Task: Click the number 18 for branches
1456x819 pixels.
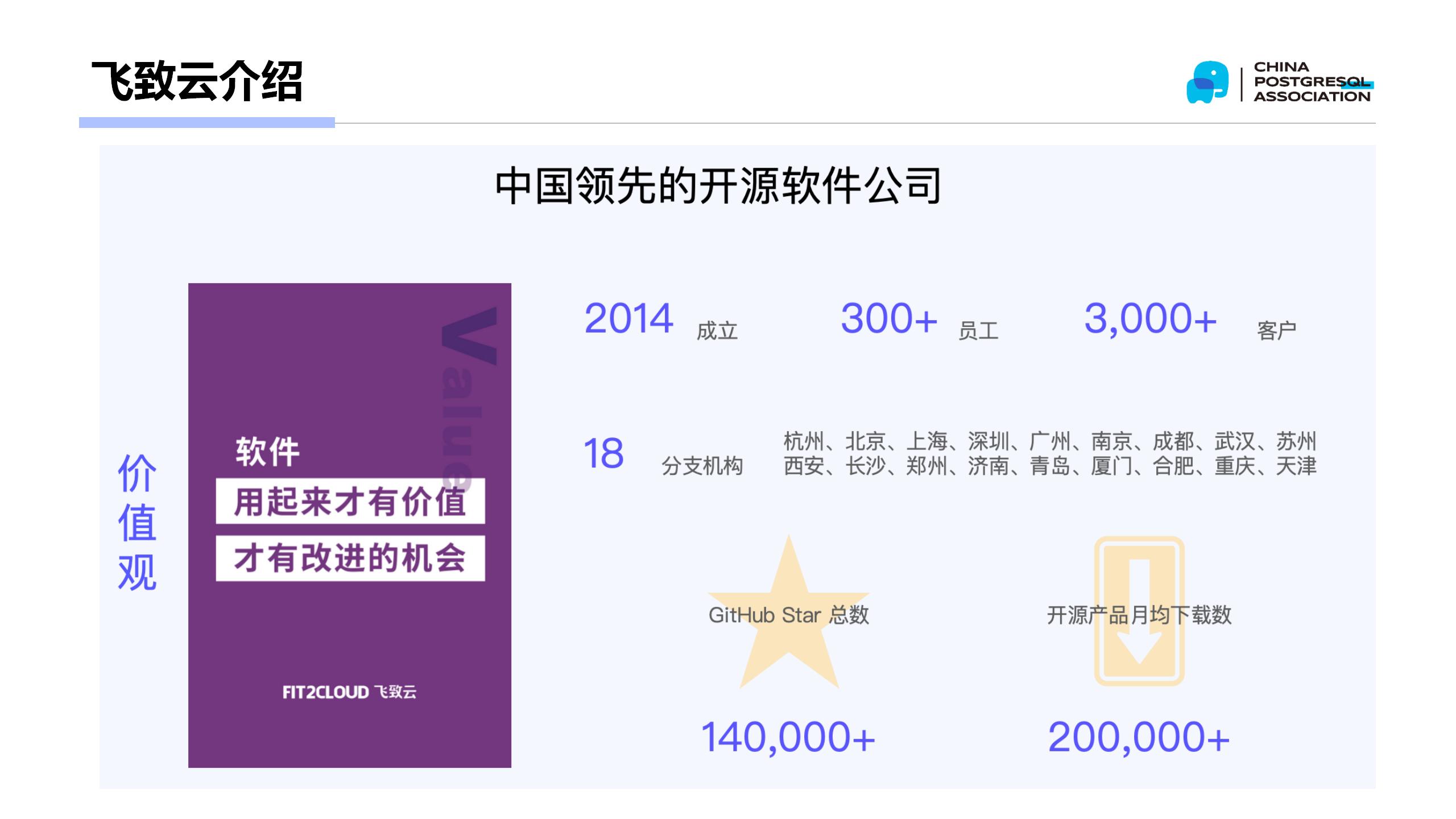Action: (x=603, y=454)
